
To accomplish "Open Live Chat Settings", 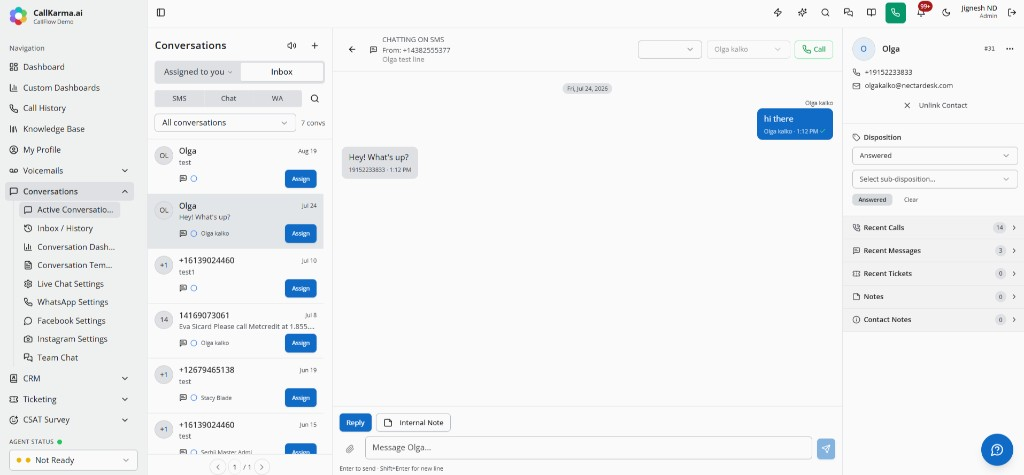I will click(x=70, y=284).
